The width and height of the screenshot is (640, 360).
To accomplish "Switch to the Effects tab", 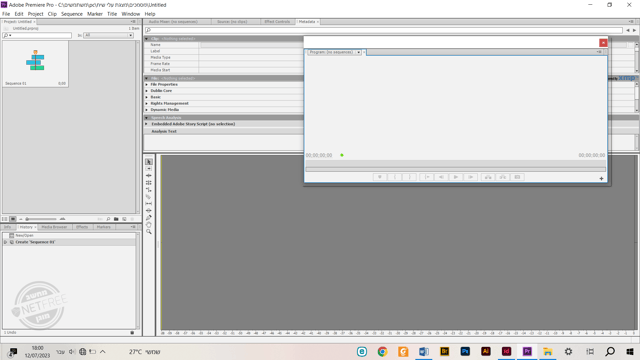I will 82,227.
